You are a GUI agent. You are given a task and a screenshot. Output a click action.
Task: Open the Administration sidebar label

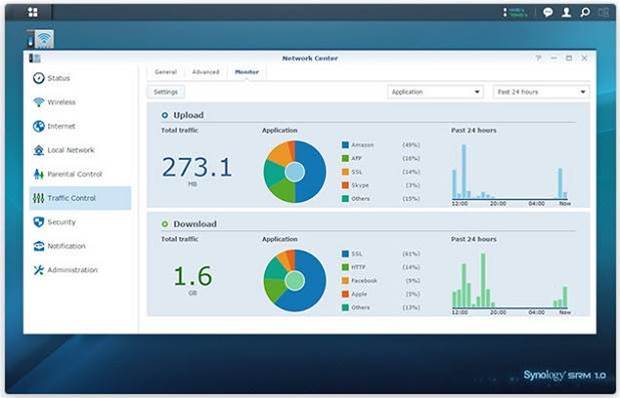click(x=72, y=270)
